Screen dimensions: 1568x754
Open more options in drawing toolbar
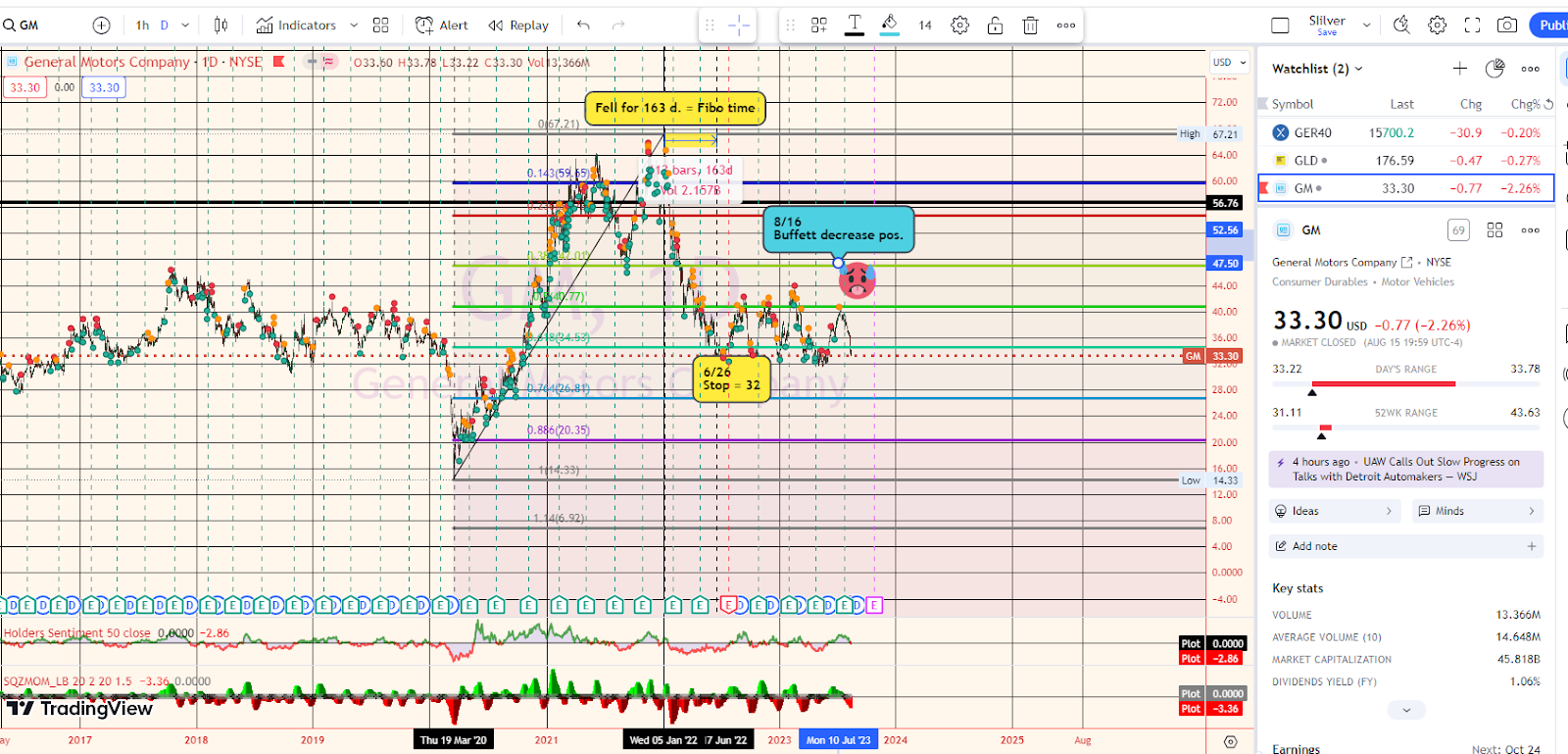[x=1066, y=25]
